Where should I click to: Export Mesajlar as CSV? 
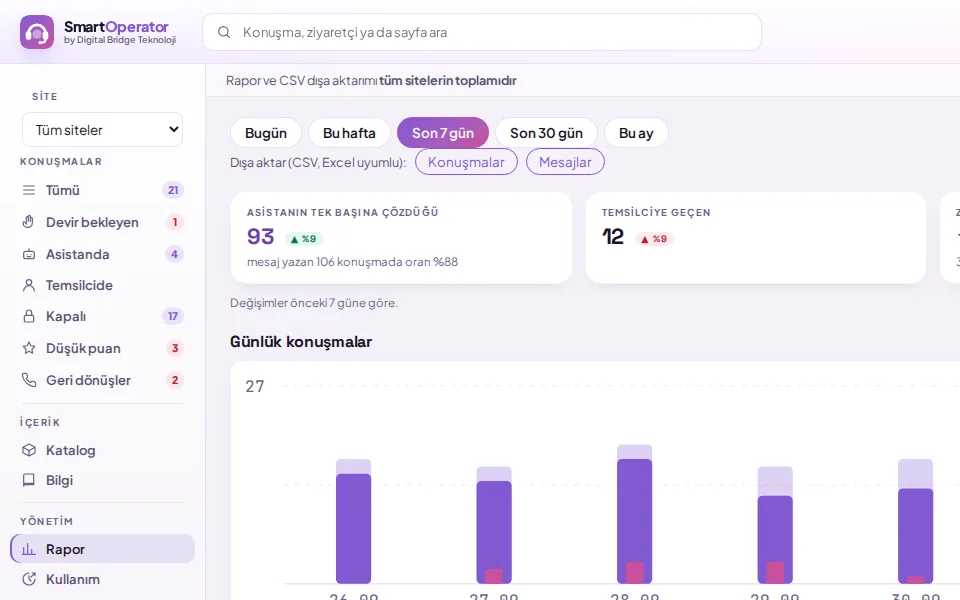[565, 162]
